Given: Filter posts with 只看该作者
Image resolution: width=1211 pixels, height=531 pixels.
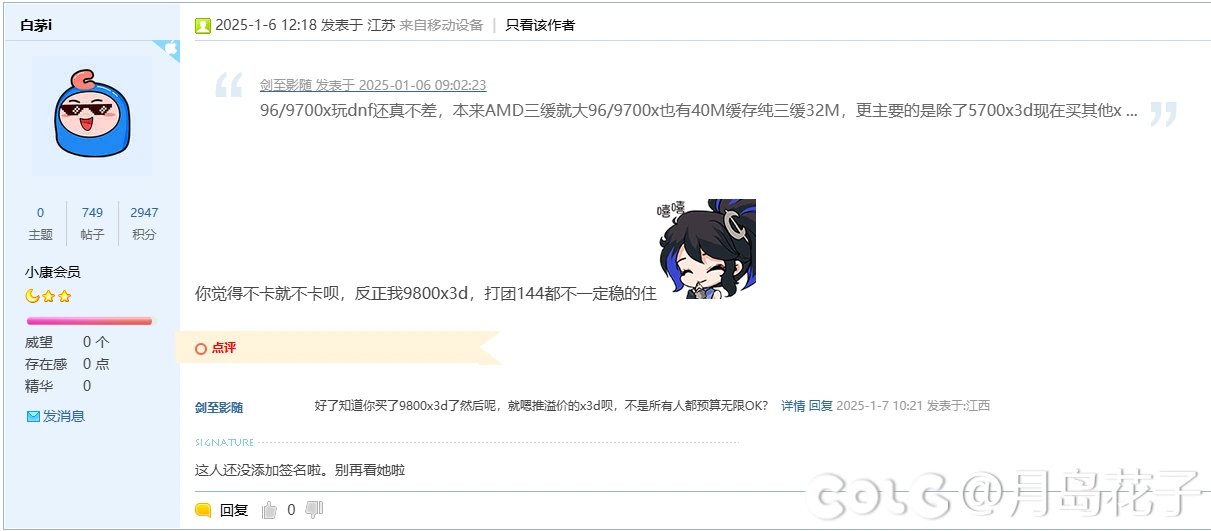Looking at the screenshot, I should pyautogui.click(x=540, y=25).
